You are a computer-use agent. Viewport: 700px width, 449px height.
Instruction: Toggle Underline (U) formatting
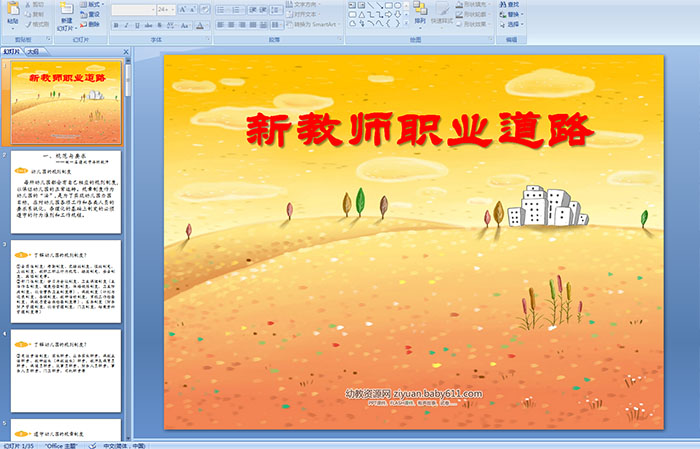click(x=137, y=25)
